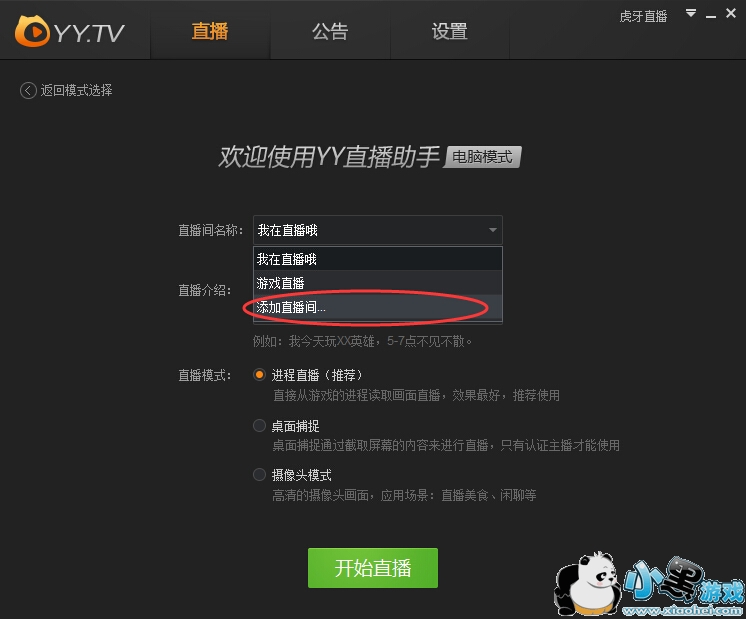Click the 电脑模式 badge

point(482,157)
